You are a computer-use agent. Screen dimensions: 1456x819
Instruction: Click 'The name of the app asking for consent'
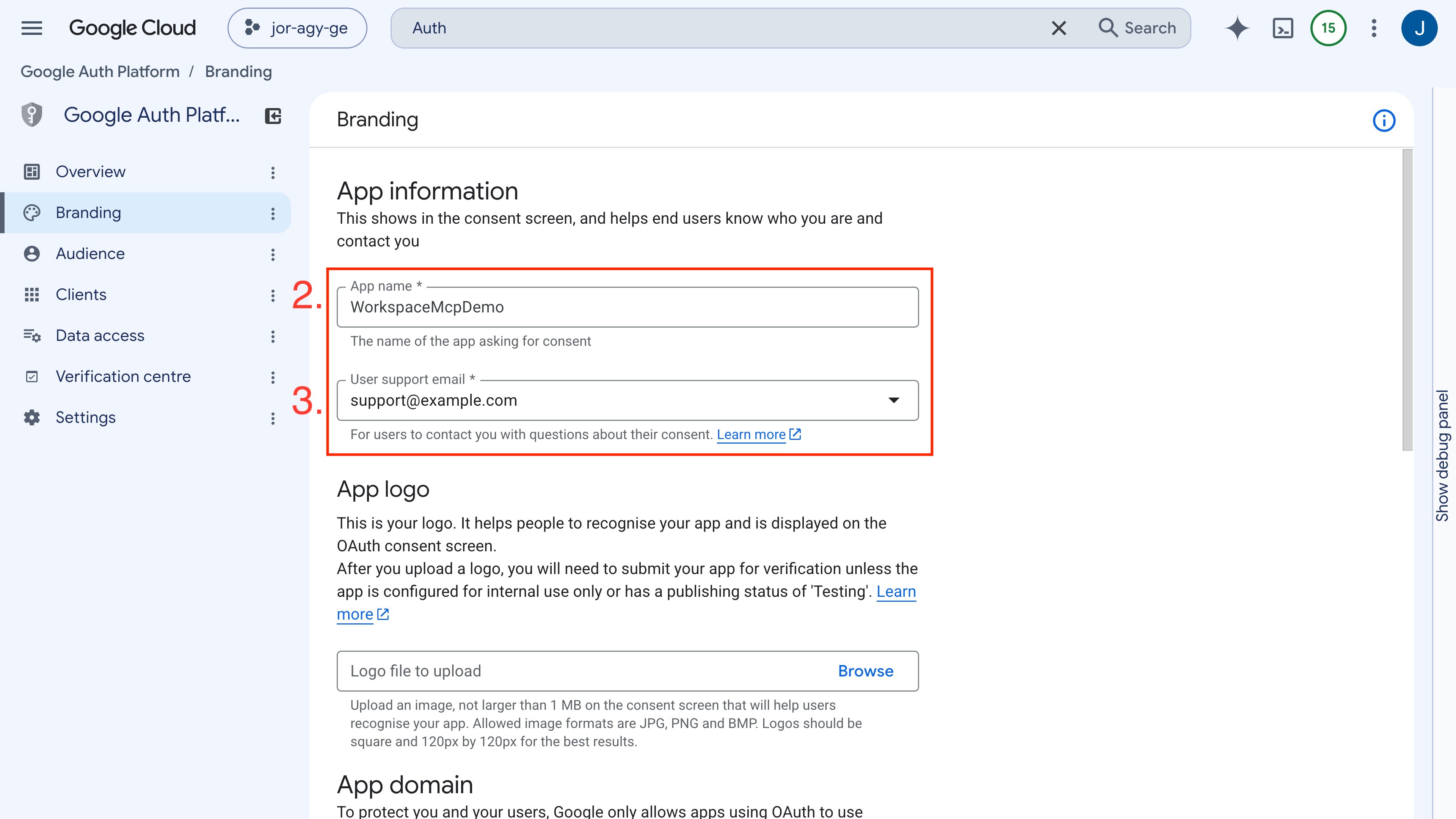[470, 341]
